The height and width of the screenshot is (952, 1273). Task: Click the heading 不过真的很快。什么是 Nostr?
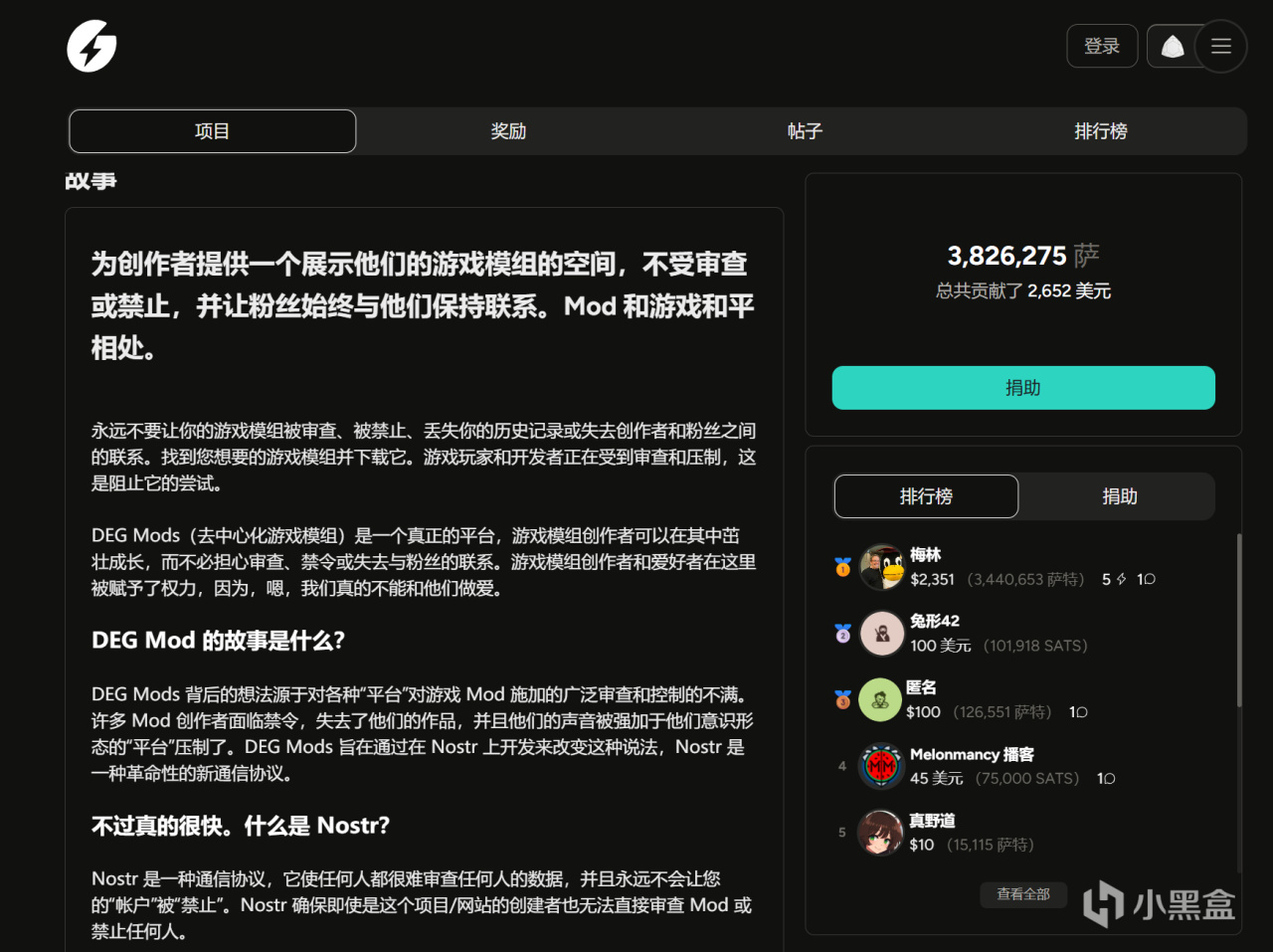click(241, 826)
